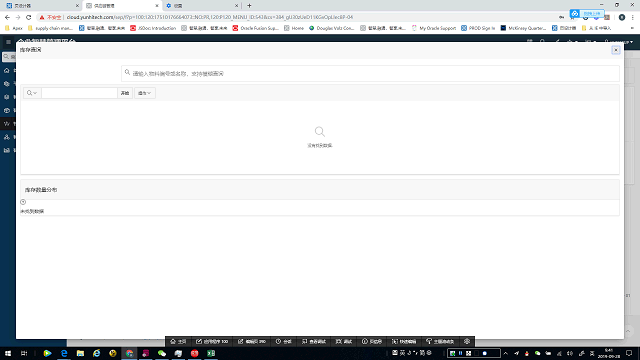Click the bottom sidebar icon below users group

[7, 151]
